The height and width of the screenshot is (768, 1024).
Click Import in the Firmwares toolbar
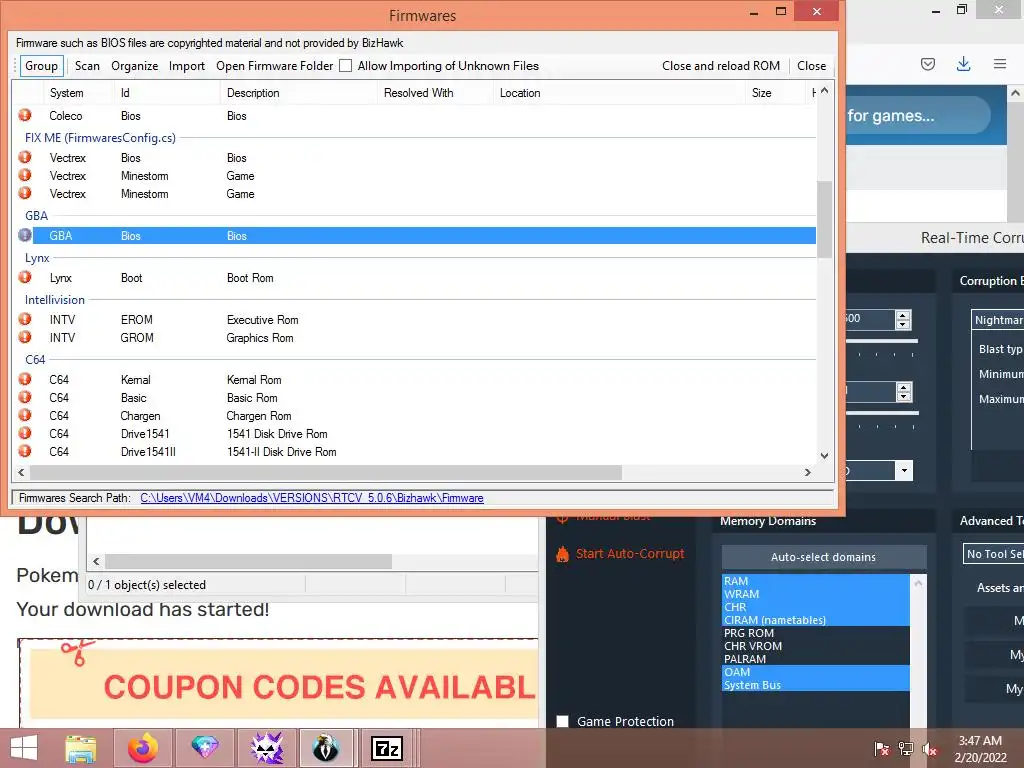(187, 65)
